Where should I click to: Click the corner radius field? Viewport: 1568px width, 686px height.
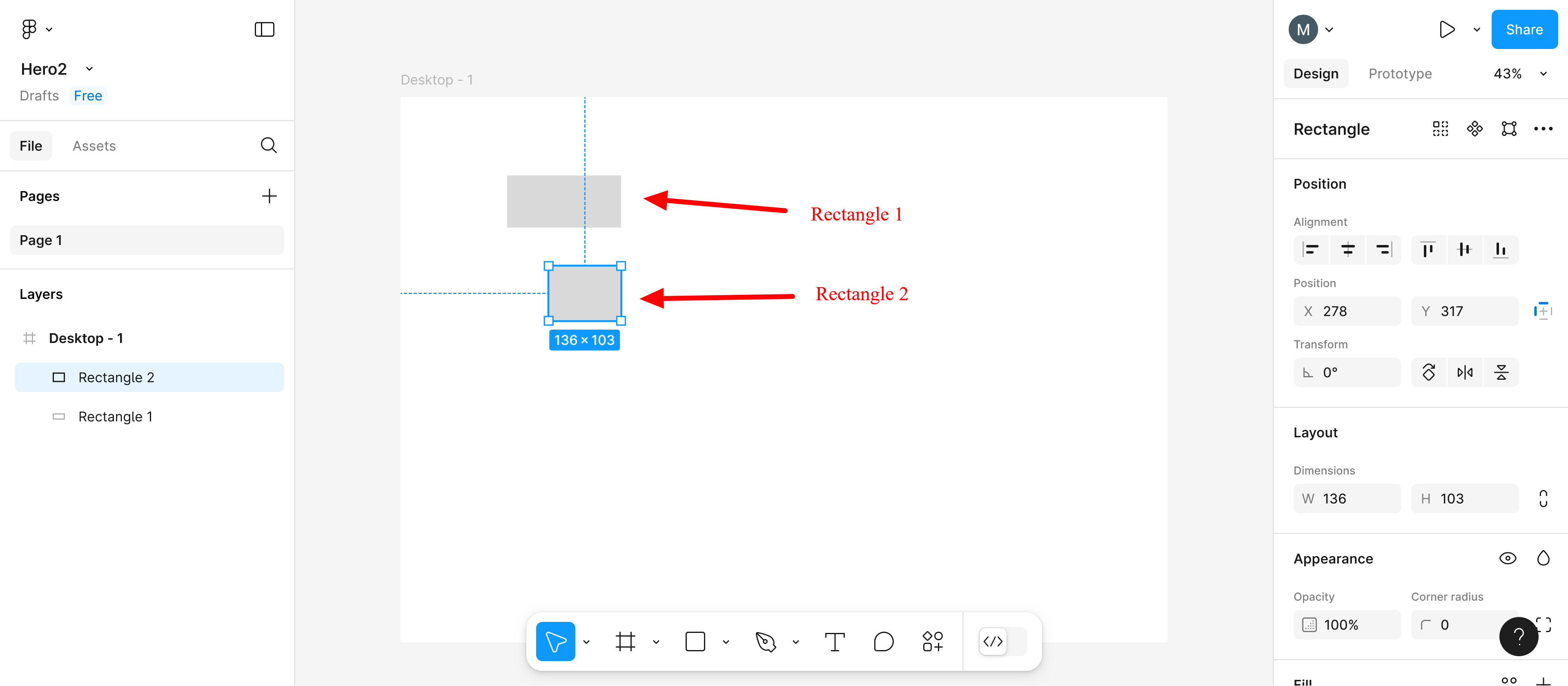(x=1465, y=624)
